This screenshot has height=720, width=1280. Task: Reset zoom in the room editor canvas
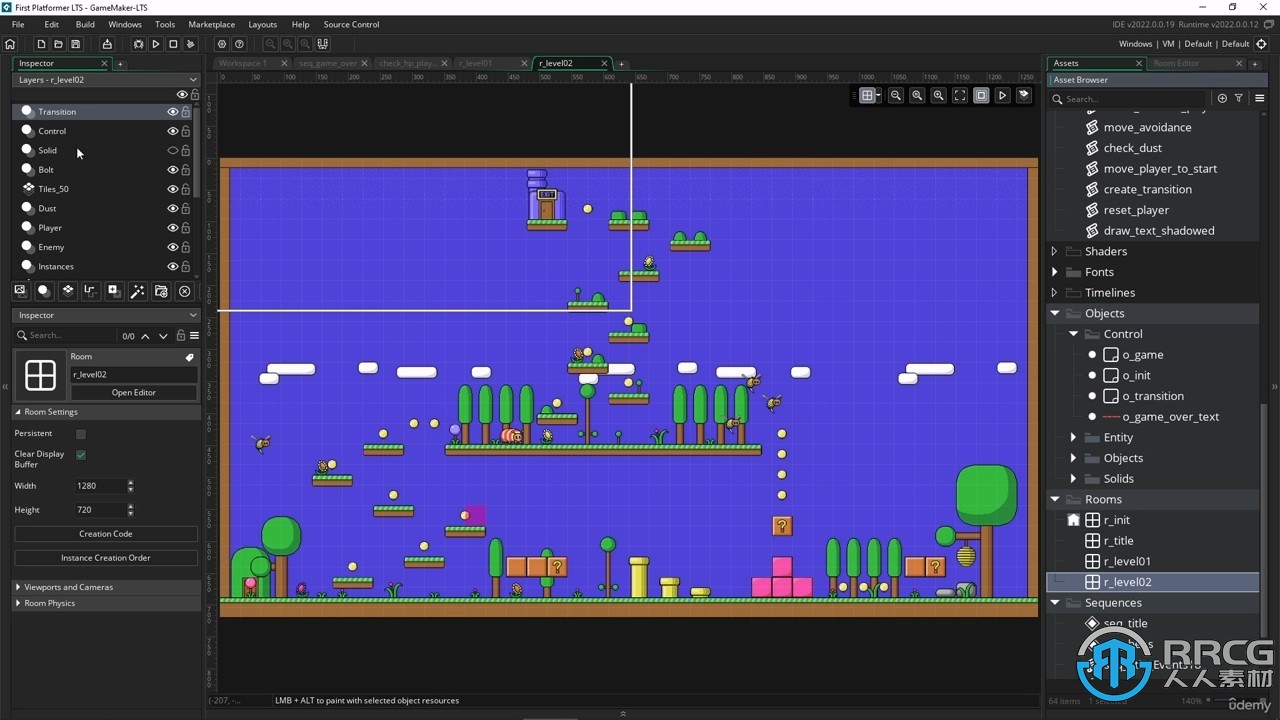pos(917,95)
